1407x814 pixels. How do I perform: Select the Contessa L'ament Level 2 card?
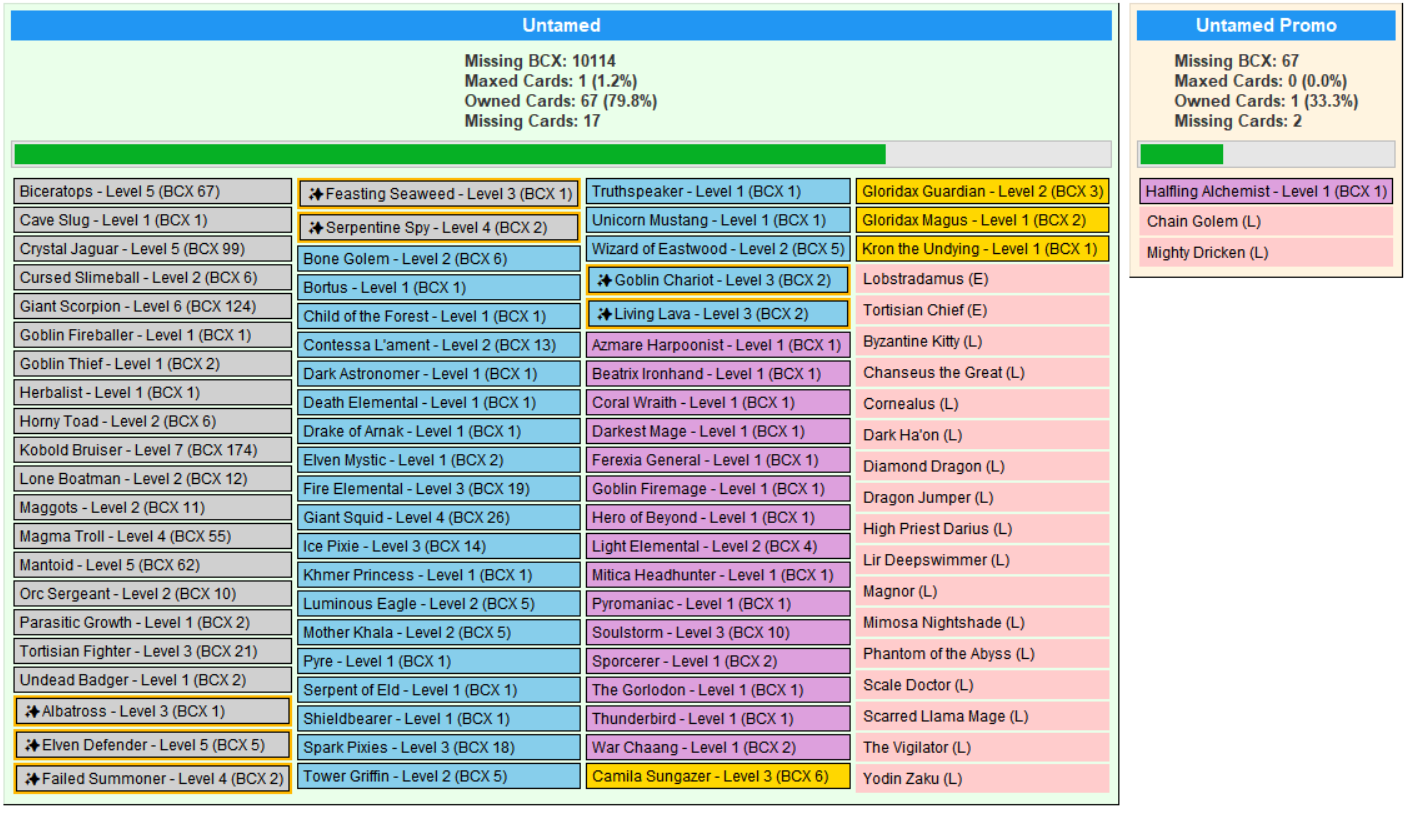(x=440, y=345)
